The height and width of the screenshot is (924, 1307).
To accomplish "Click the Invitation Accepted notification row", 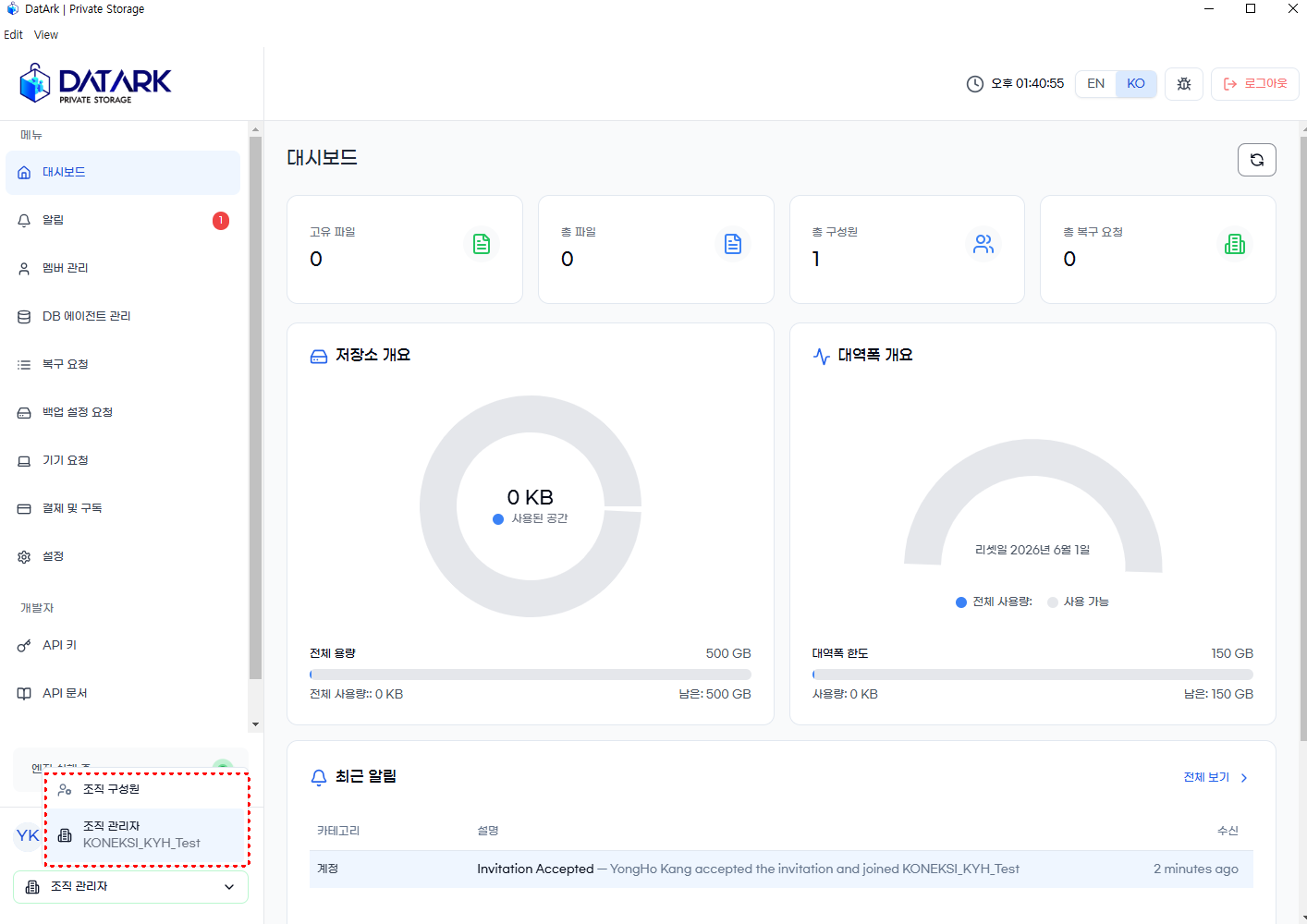I will [781, 869].
